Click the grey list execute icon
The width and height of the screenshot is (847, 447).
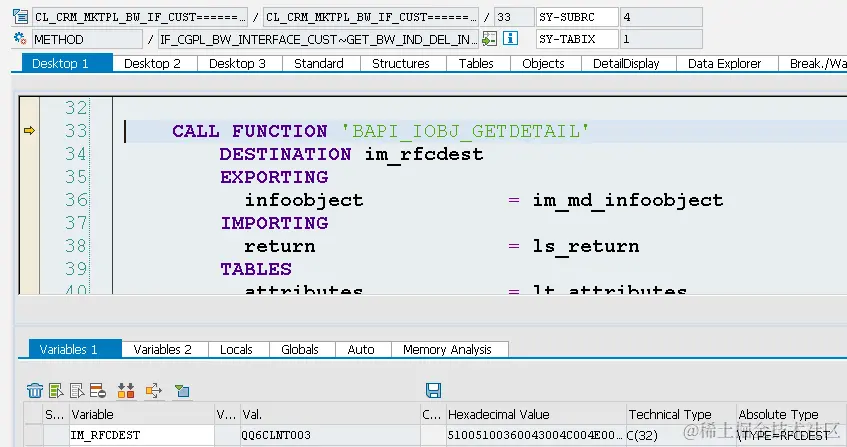pos(77,390)
